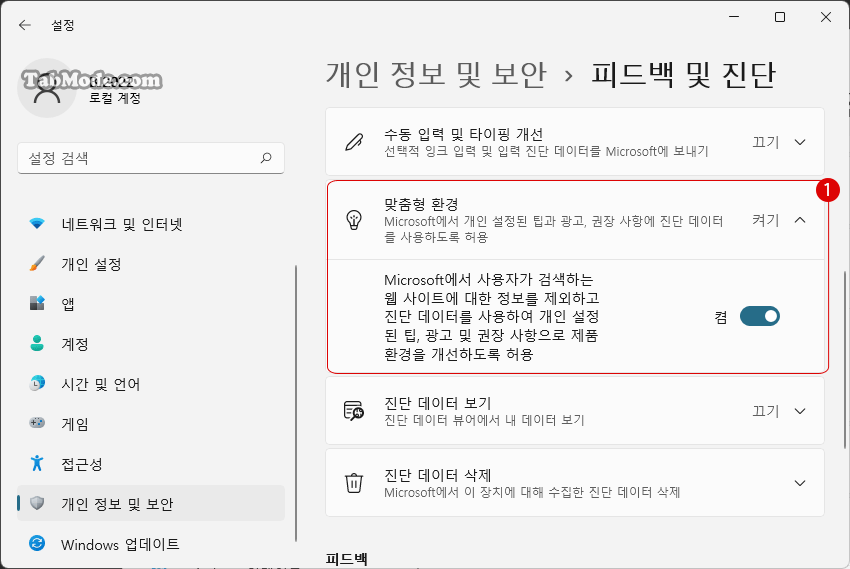Screen dimensions: 850x569
Task: Open 접근성 settings
Action: [x=151, y=463]
